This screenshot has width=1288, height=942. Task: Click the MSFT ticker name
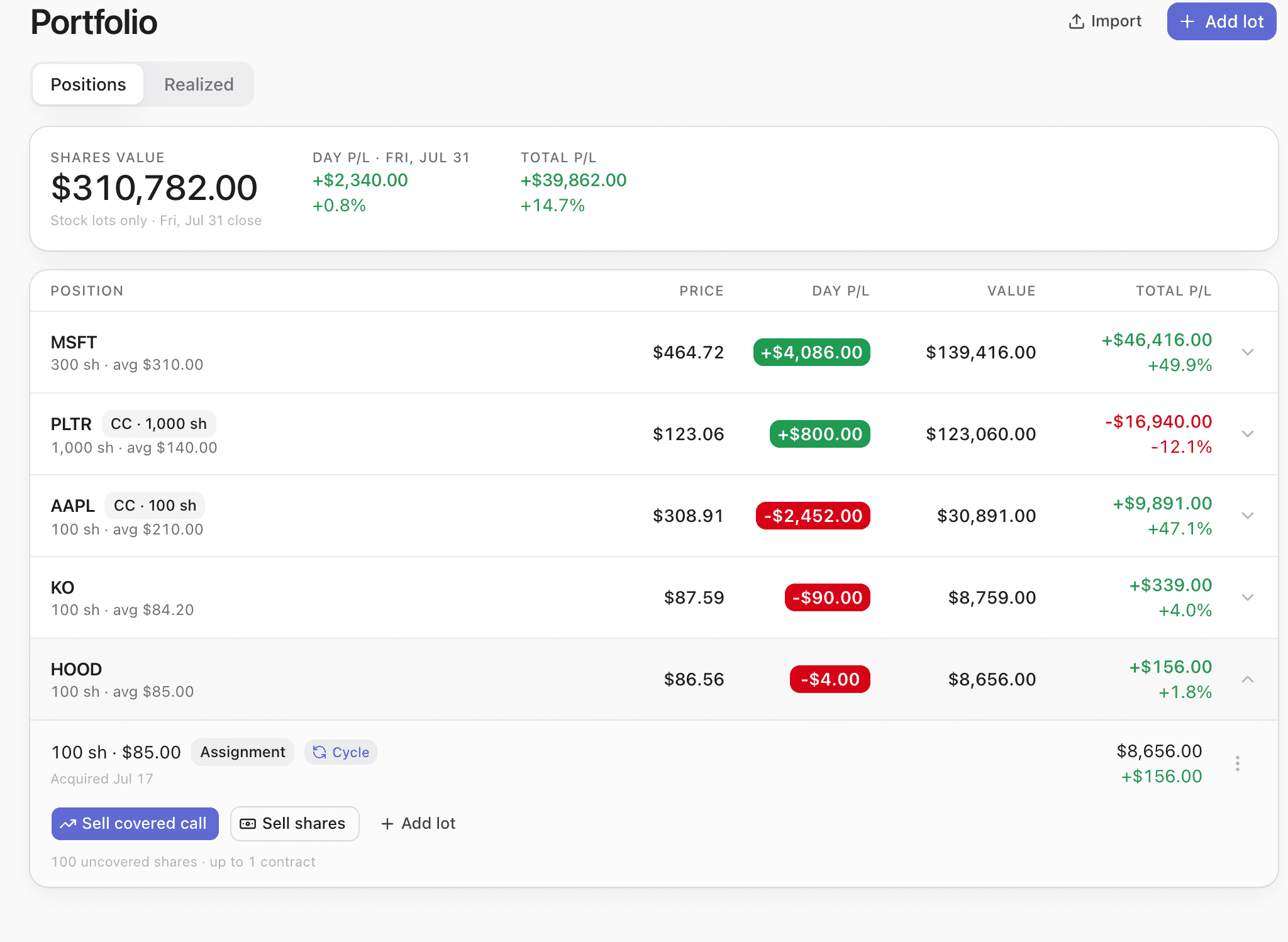(x=74, y=343)
